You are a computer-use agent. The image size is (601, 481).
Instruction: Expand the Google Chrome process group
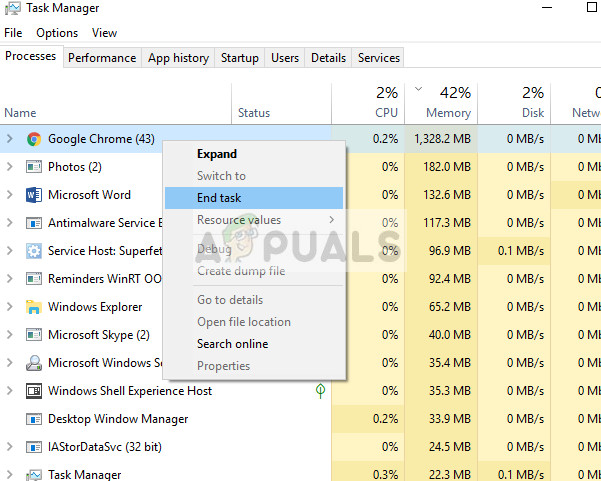point(10,139)
